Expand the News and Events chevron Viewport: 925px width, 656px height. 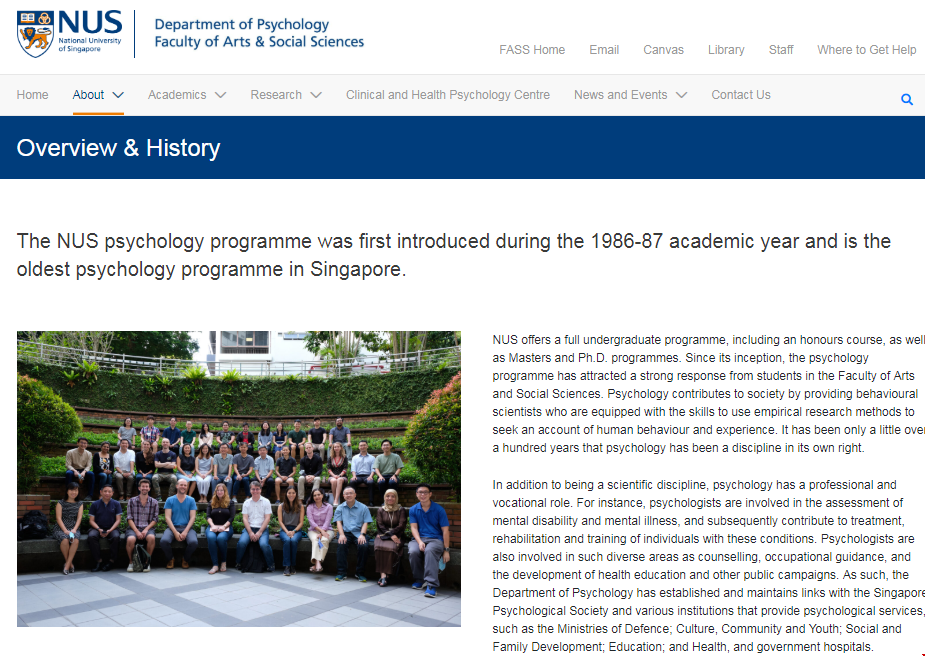tap(681, 94)
